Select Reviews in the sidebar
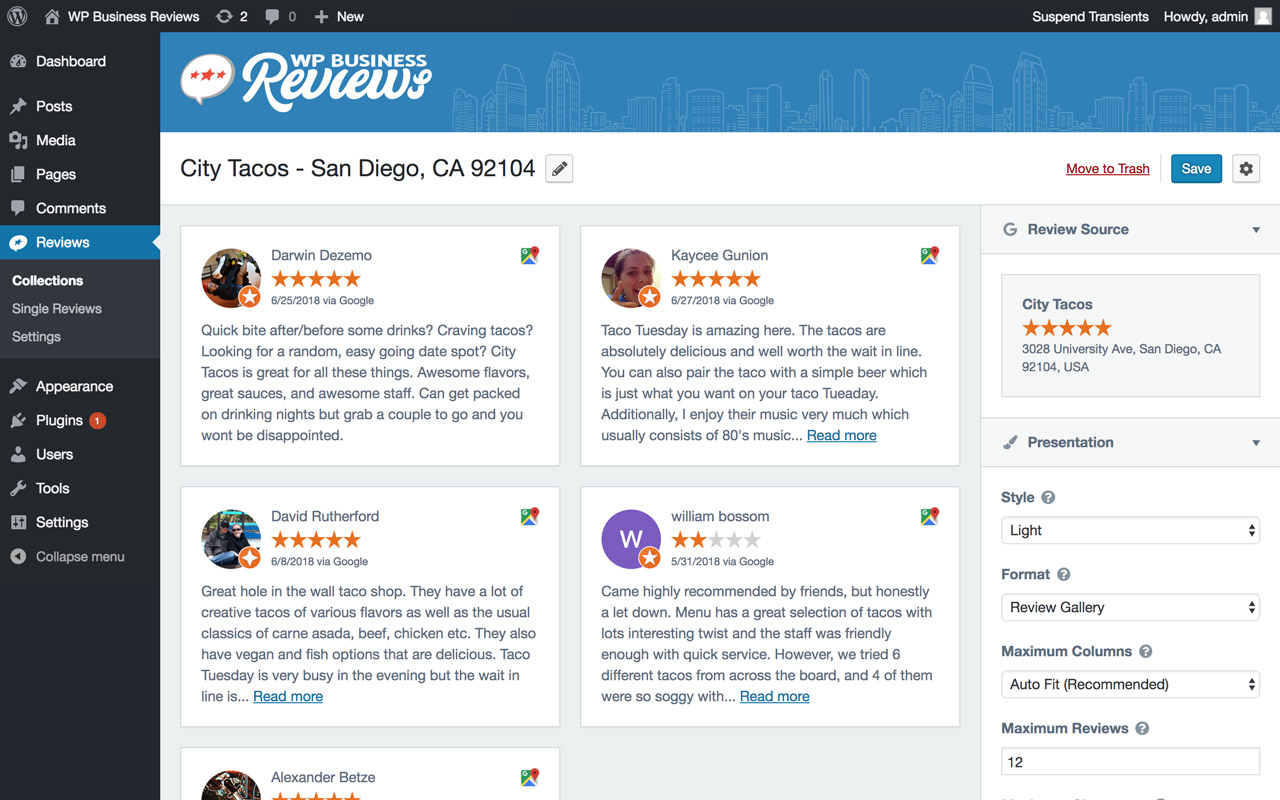 coord(80,242)
